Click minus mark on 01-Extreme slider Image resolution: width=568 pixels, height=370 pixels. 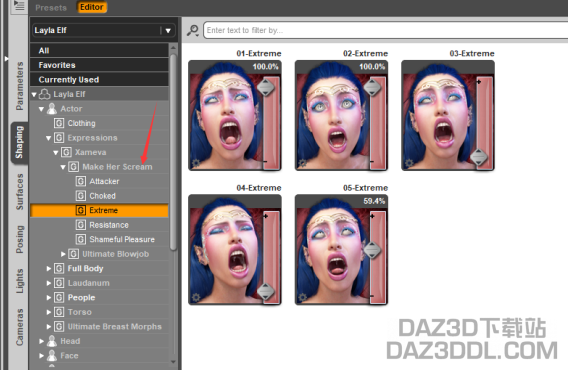click(x=265, y=161)
